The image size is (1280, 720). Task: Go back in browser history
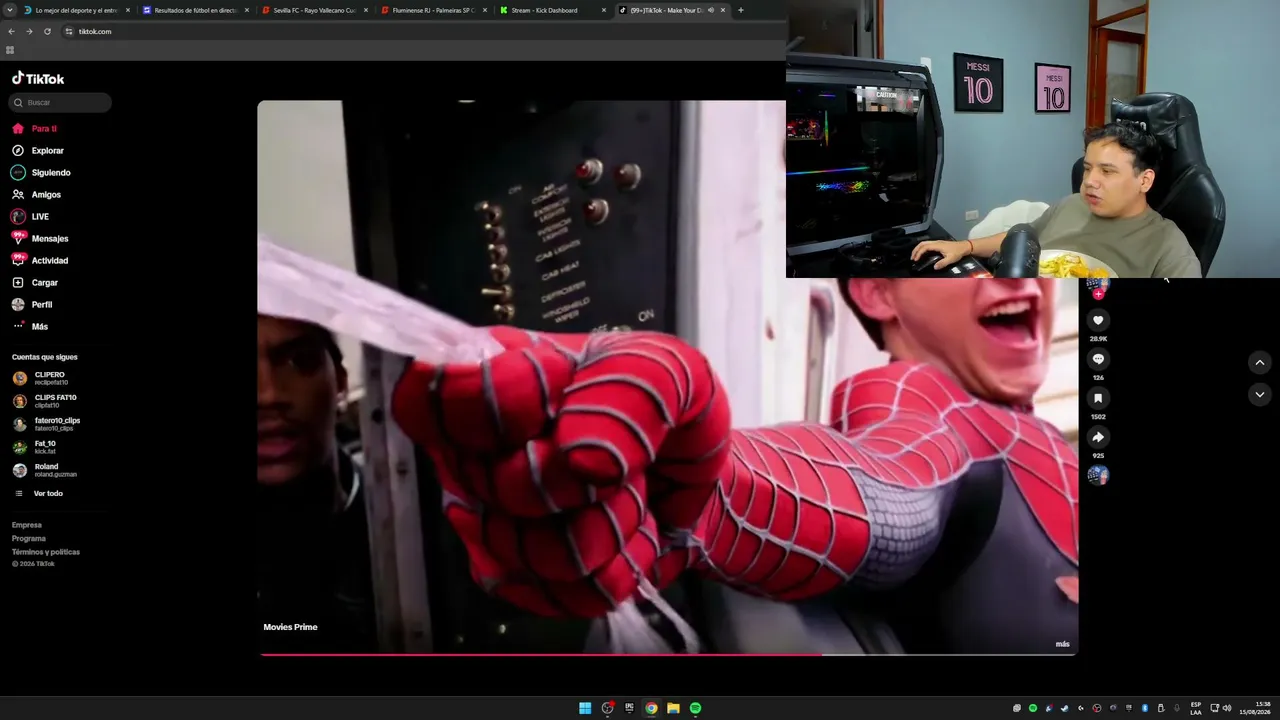pos(11,32)
